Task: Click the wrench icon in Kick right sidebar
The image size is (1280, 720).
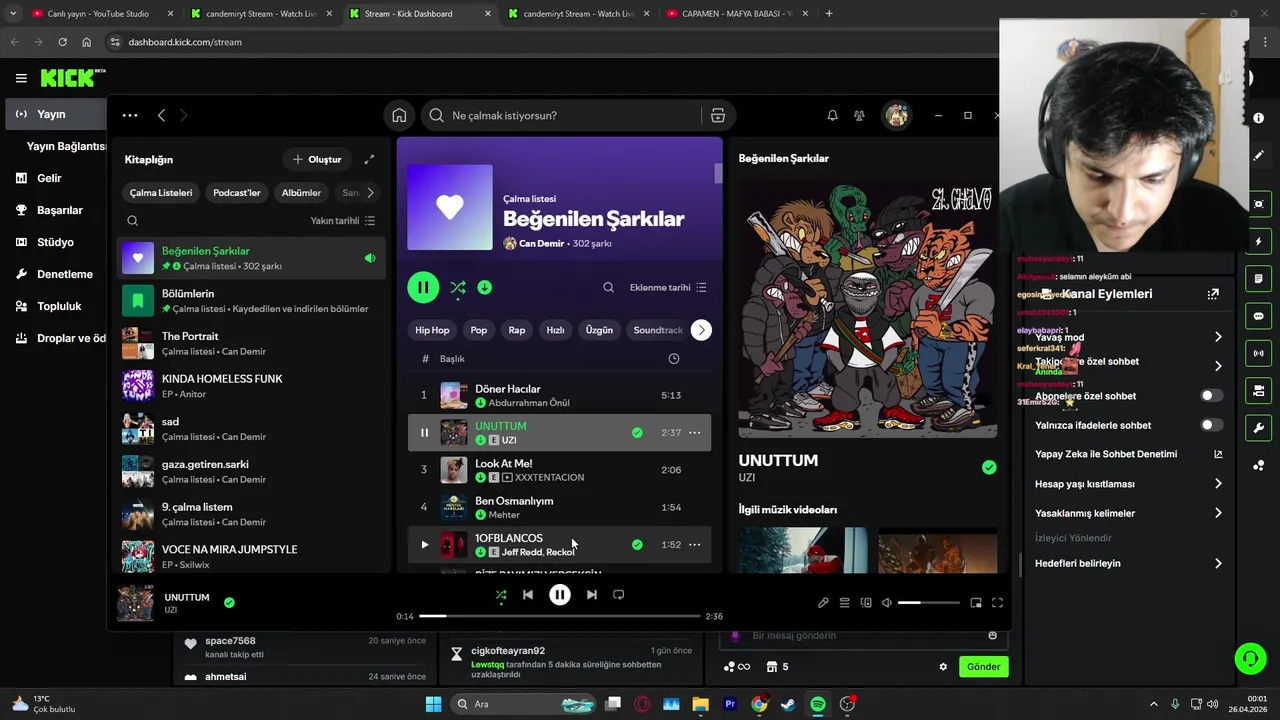Action: pyautogui.click(x=1259, y=428)
